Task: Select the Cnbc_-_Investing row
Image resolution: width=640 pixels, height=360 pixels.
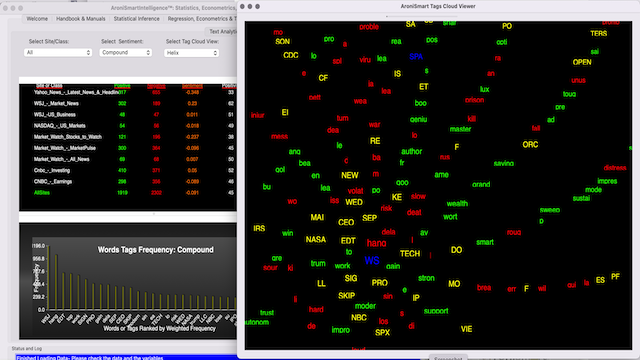Action: 128,171
